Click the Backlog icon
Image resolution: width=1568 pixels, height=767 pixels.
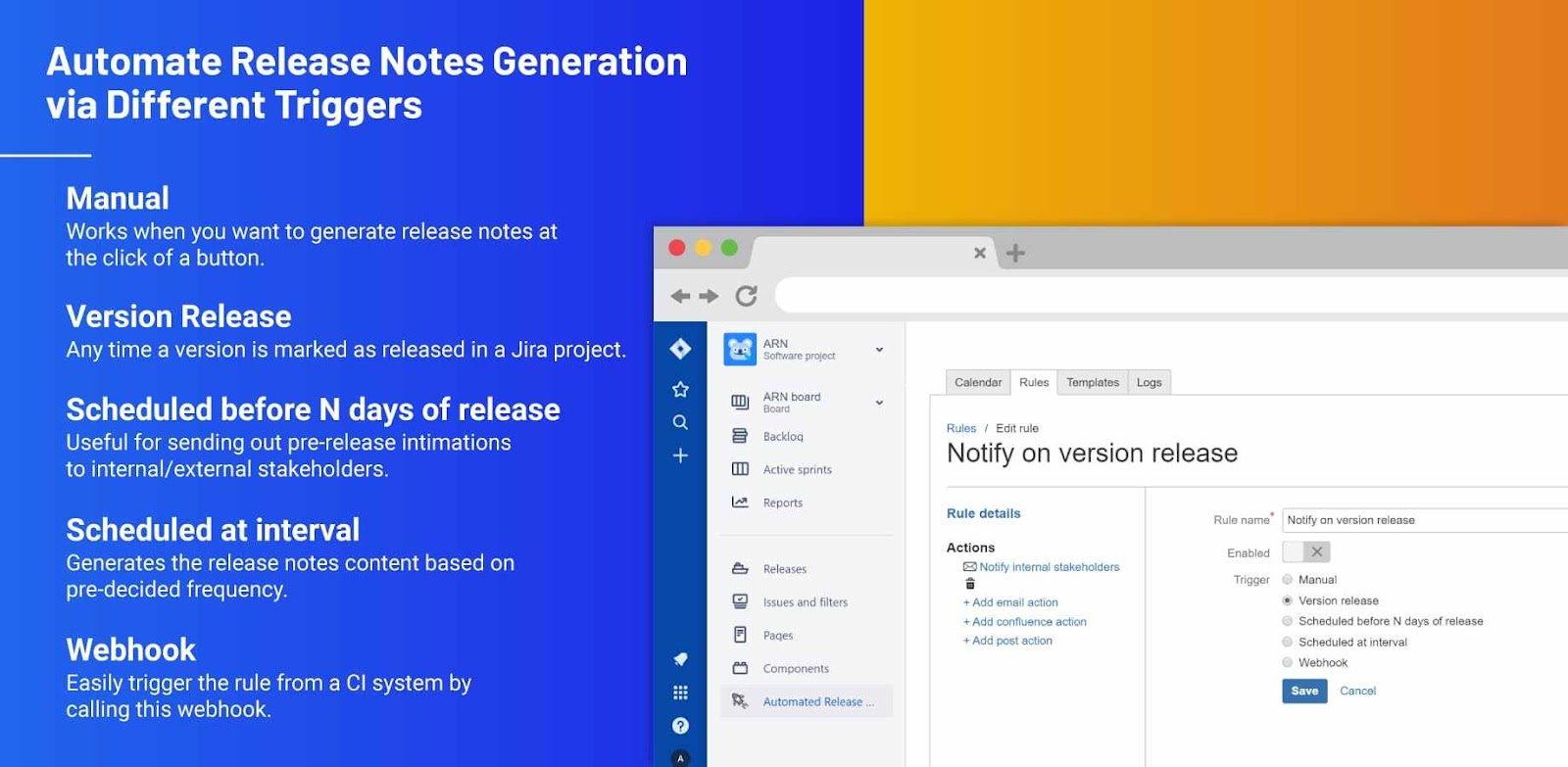(x=740, y=436)
